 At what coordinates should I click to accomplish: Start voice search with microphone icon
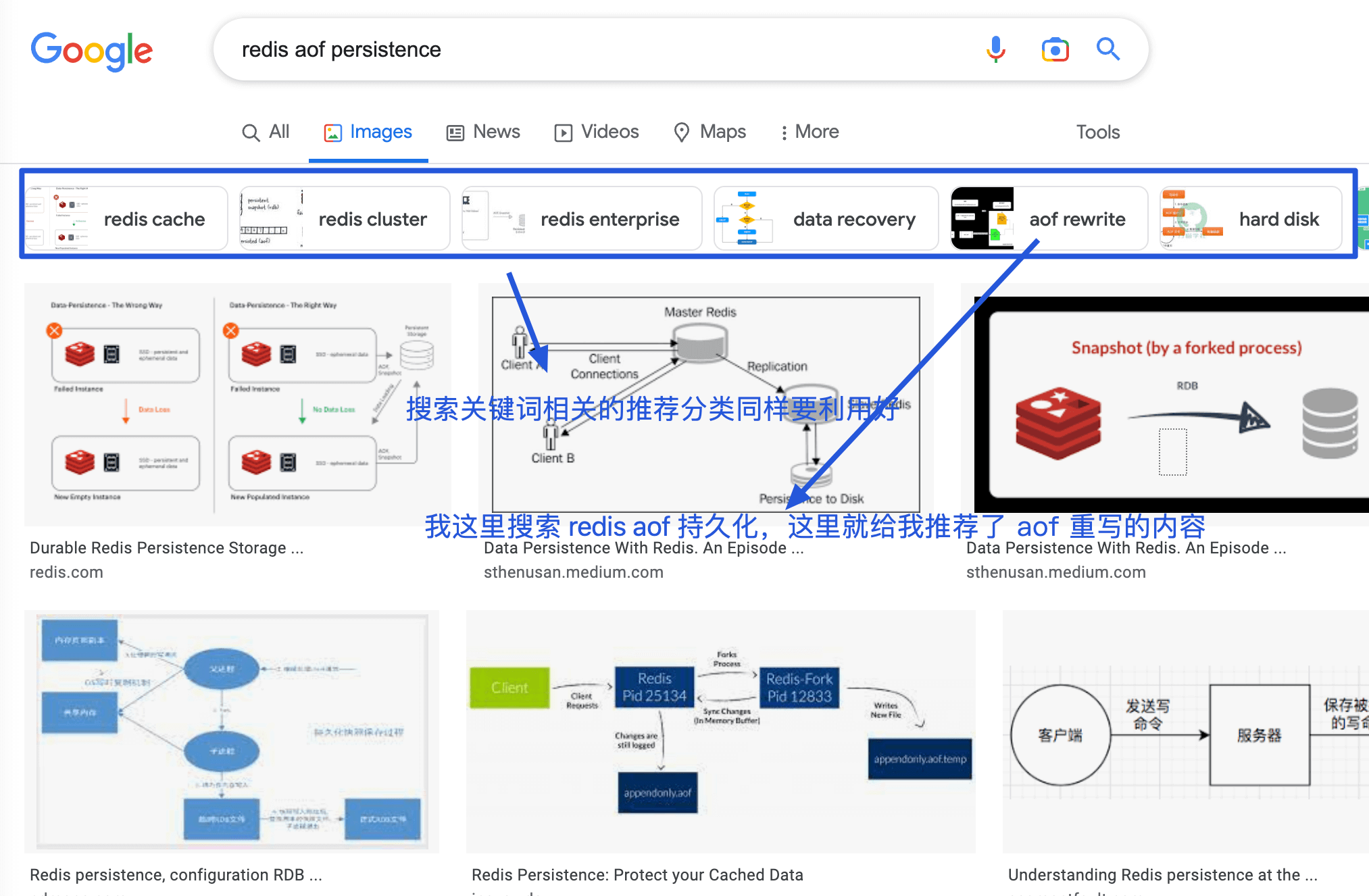(995, 49)
